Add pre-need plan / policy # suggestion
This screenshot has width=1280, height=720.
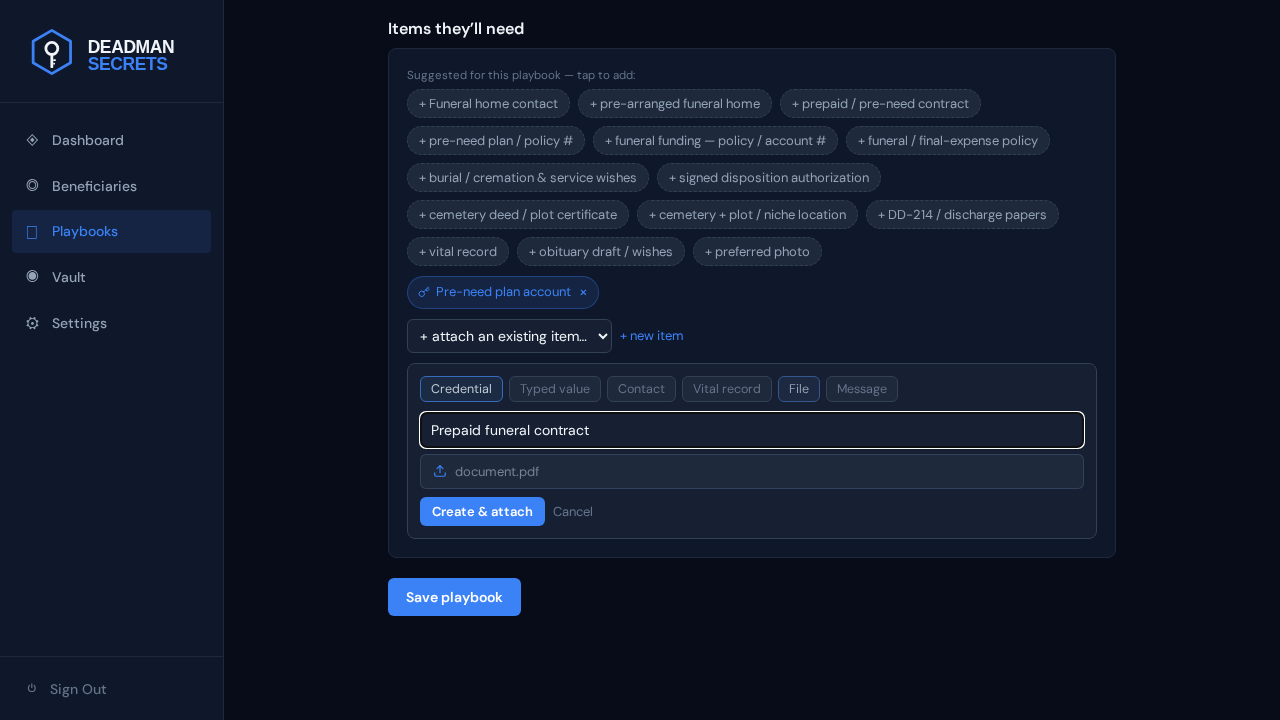pyautogui.click(x=496, y=140)
